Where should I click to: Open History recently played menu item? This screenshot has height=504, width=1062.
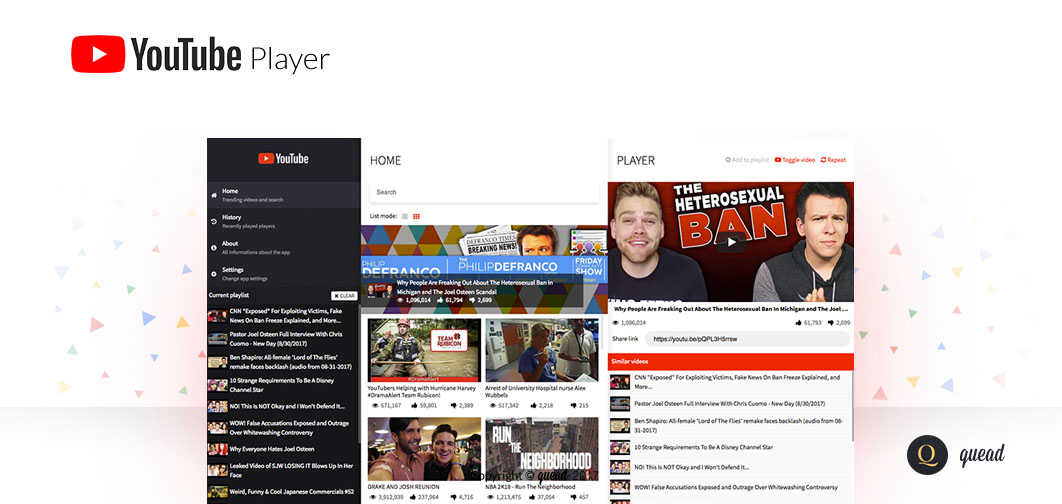tap(284, 221)
